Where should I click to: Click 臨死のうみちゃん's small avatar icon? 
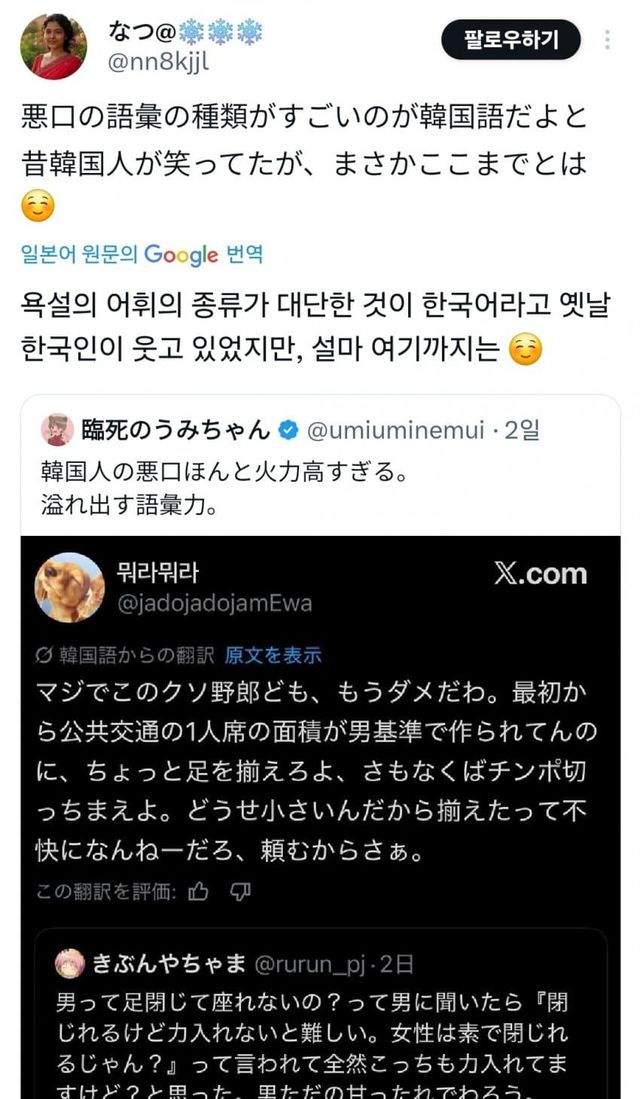[x=57, y=430]
